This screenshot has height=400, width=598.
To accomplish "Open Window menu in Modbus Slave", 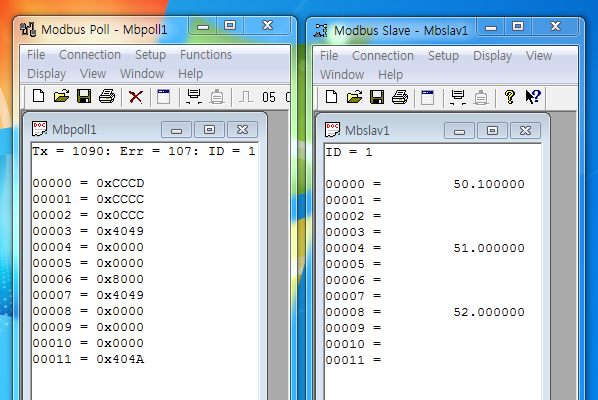I will (x=342, y=75).
